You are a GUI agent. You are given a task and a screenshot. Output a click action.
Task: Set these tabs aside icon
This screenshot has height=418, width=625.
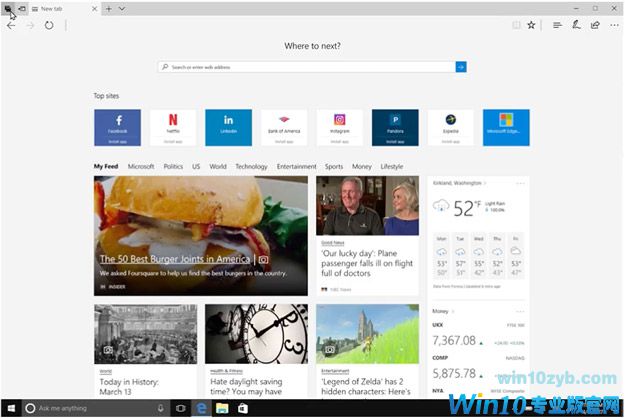click(x=22, y=9)
